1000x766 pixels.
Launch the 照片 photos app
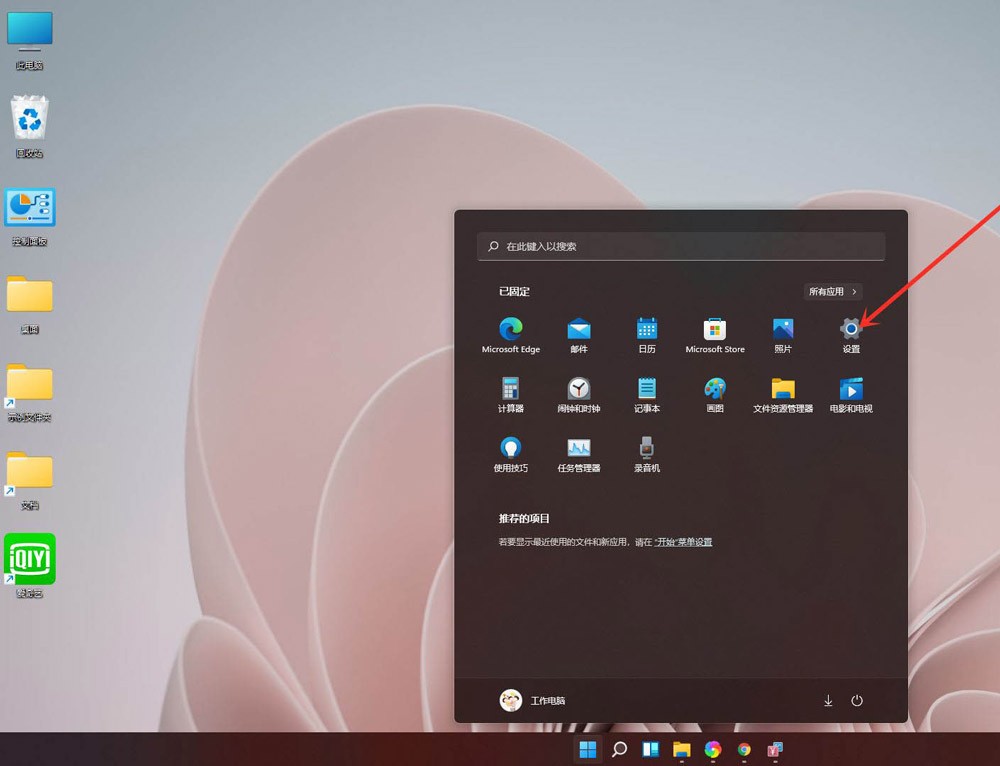pyautogui.click(x=782, y=327)
